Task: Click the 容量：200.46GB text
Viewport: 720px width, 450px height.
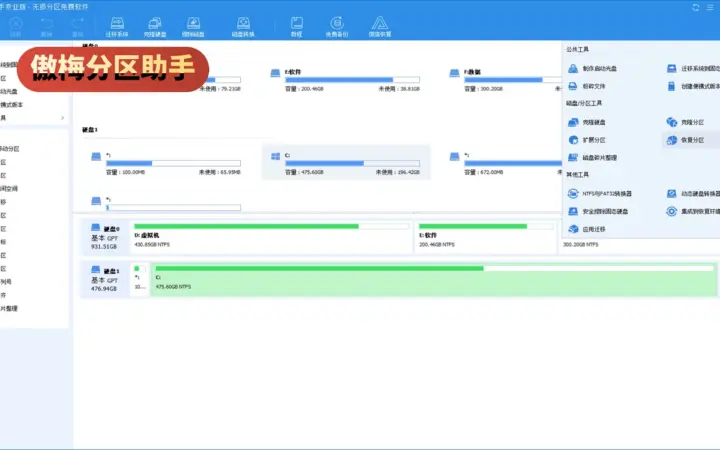Action: click(x=304, y=89)
